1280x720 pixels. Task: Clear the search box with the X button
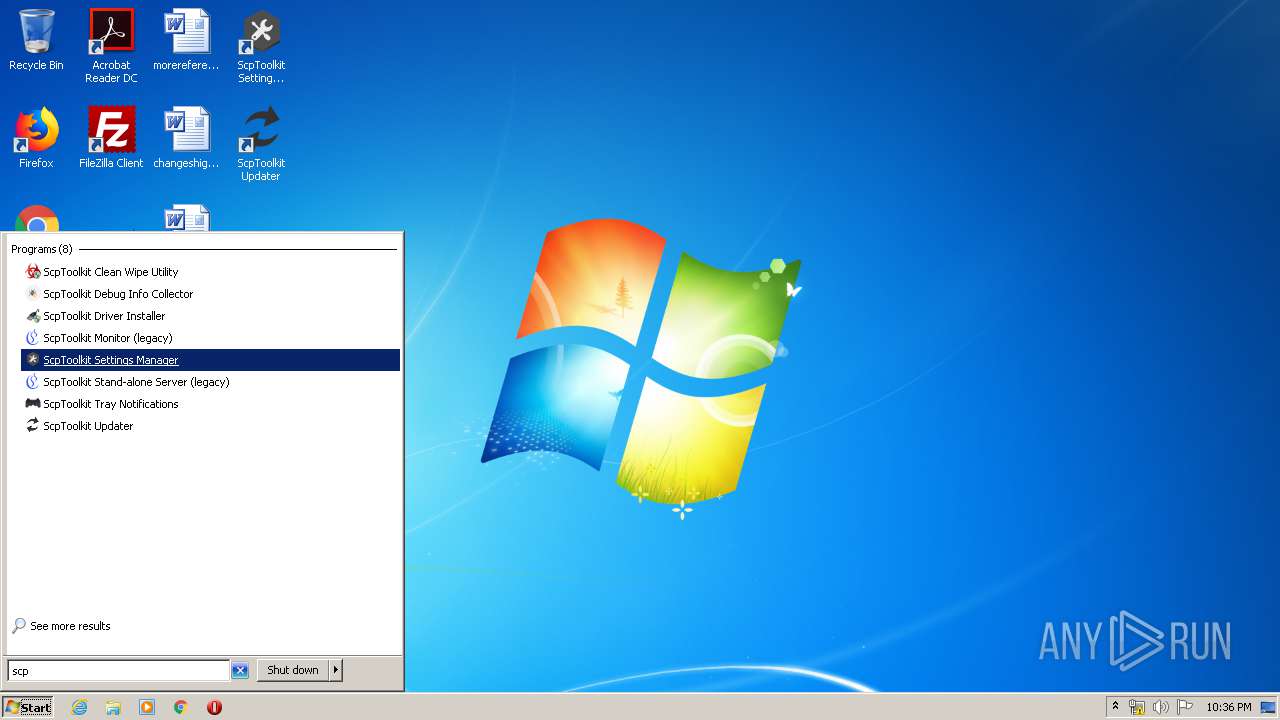pos(240,671)
